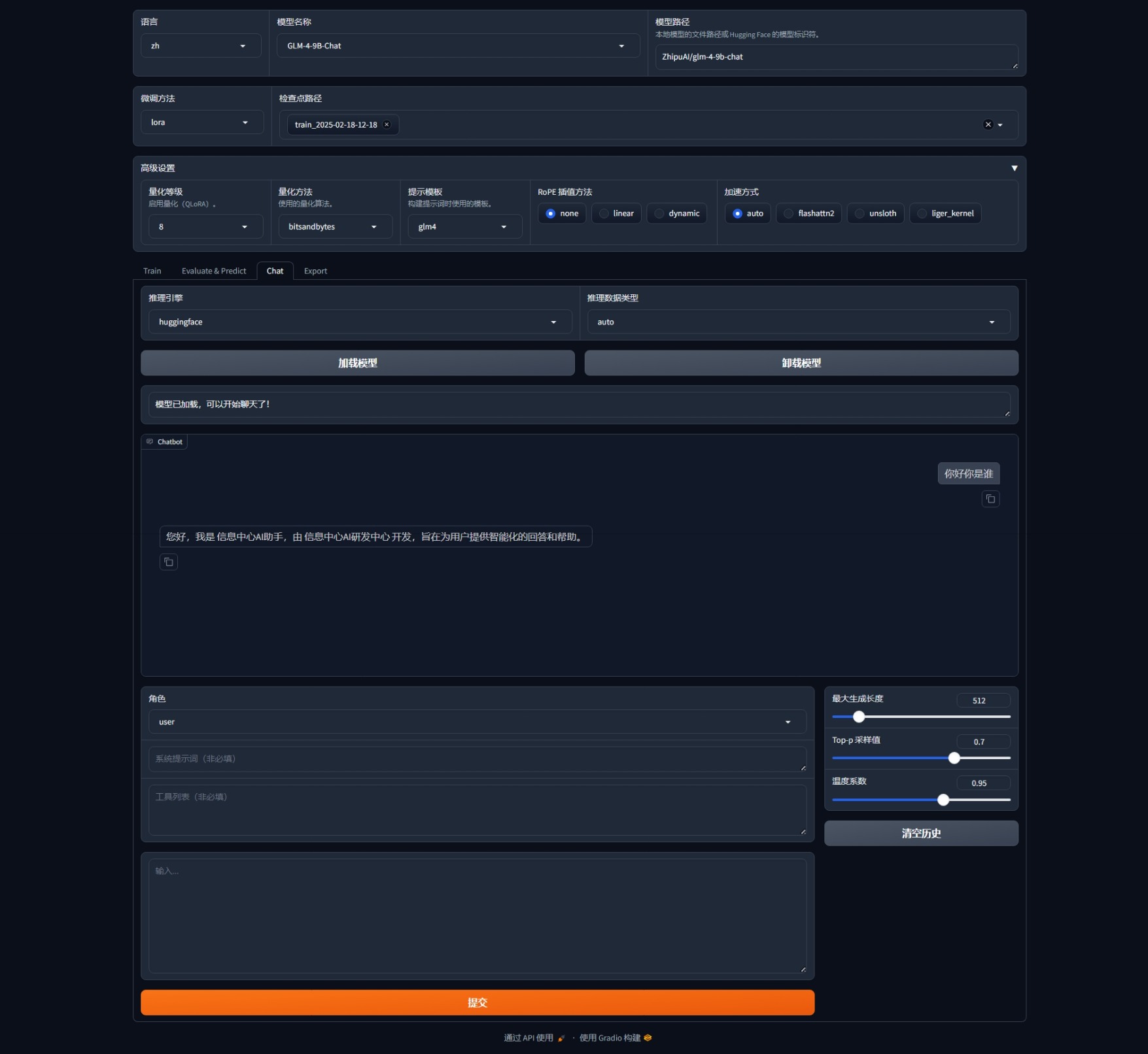Open the 微调方法 dropdown showing lora
The image size is (1148, 1054).
pyautogui.click(x=201, y=122)
